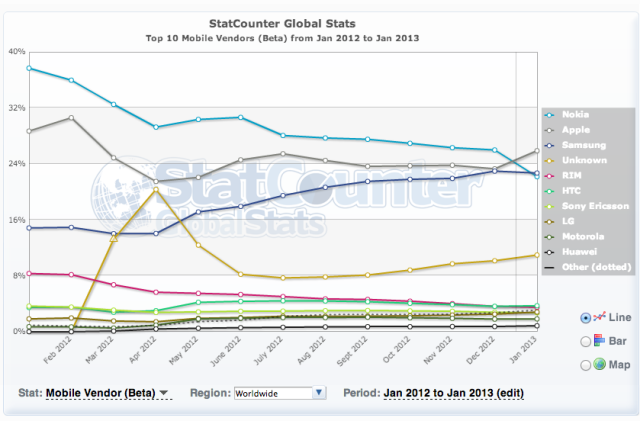Select the Map view radio button
The image size is (640, 421).
585,365
